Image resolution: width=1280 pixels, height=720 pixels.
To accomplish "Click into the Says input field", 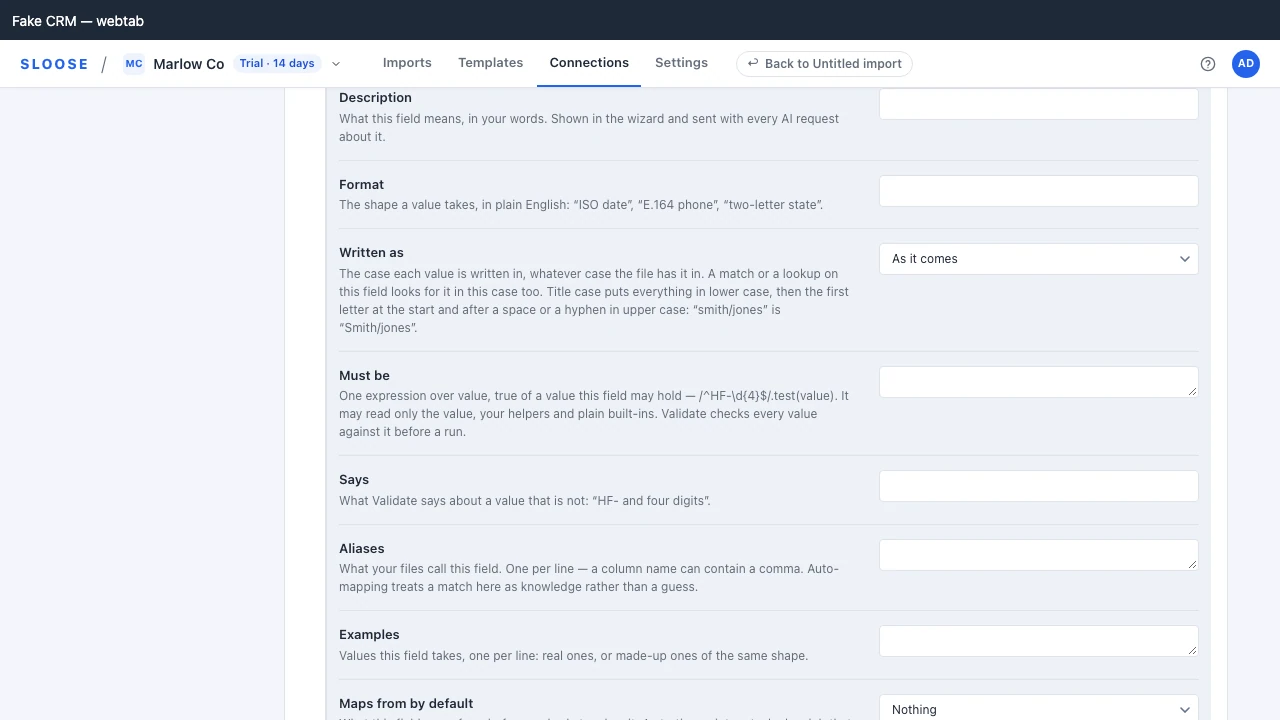I will click(x=1039, y=486).
